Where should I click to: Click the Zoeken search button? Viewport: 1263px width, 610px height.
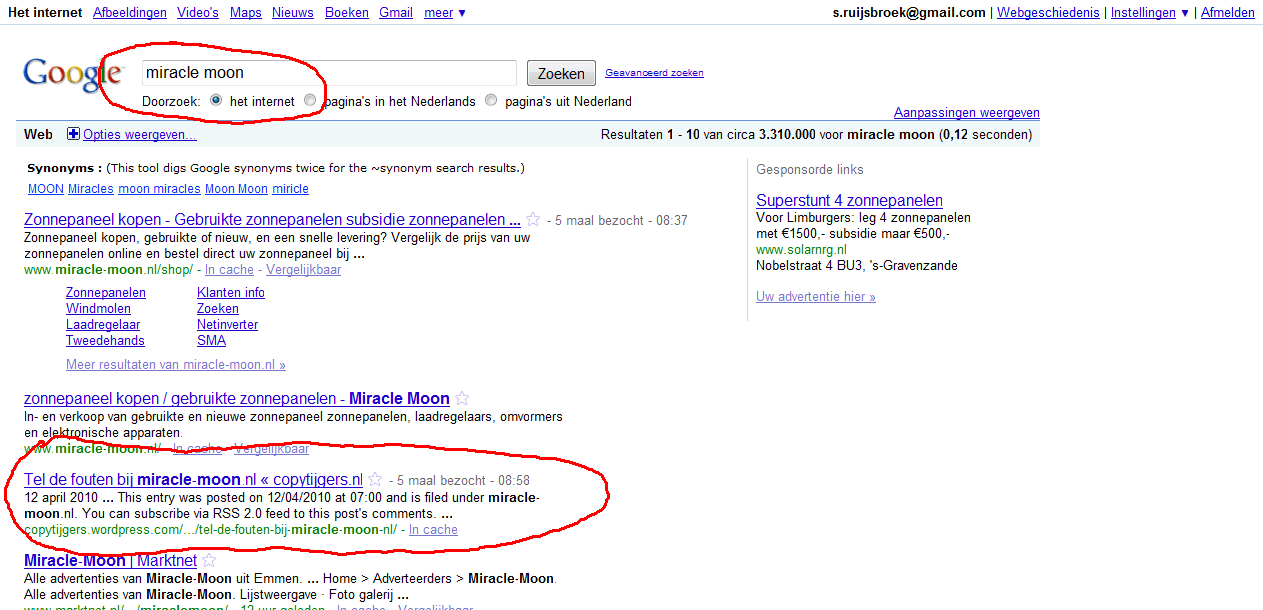point(561,73)
